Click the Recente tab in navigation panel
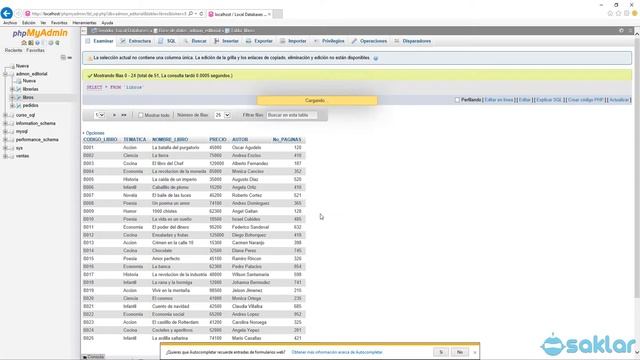 point(13,50)
